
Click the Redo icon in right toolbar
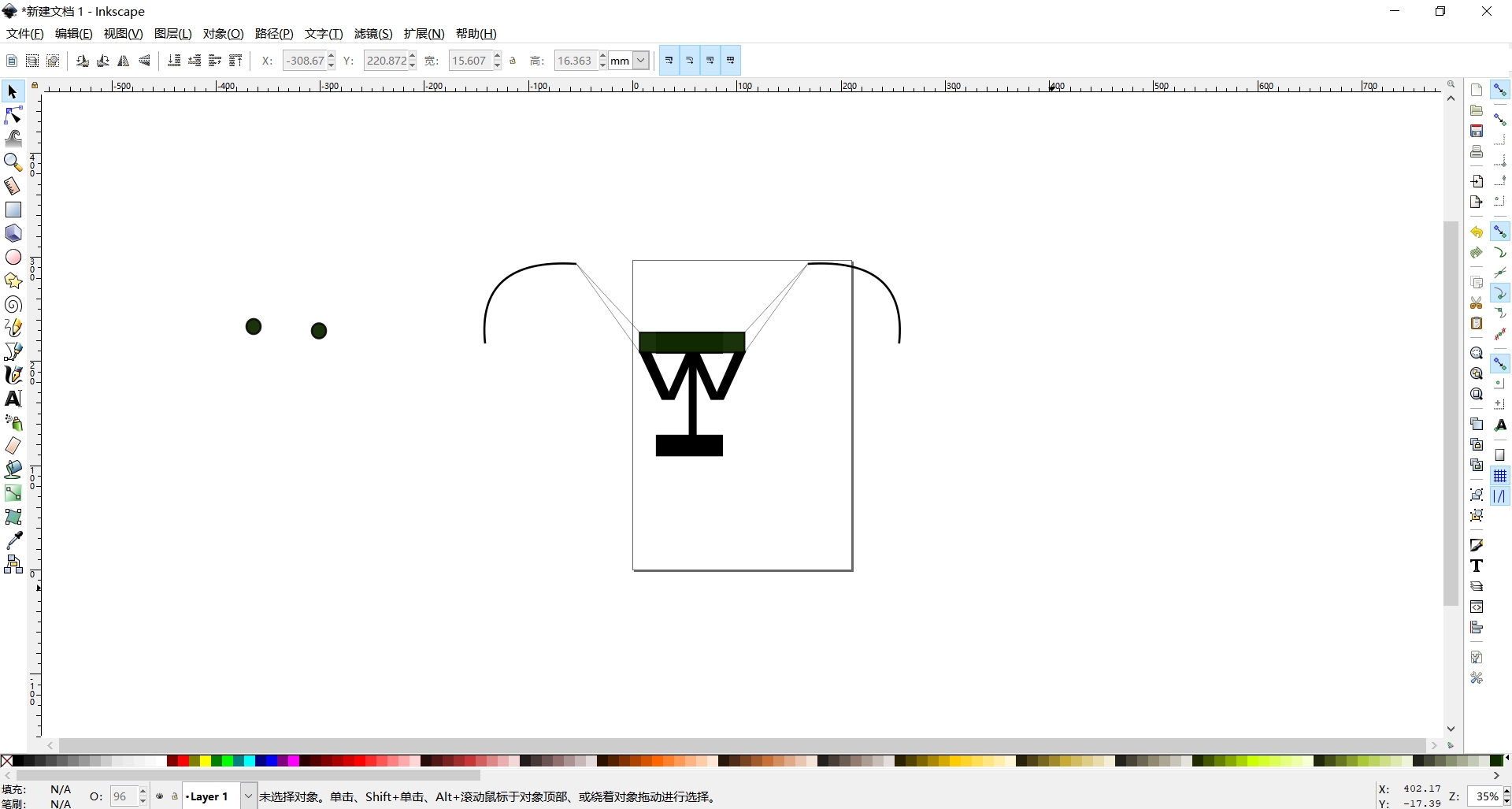[x=1477, y=253]
